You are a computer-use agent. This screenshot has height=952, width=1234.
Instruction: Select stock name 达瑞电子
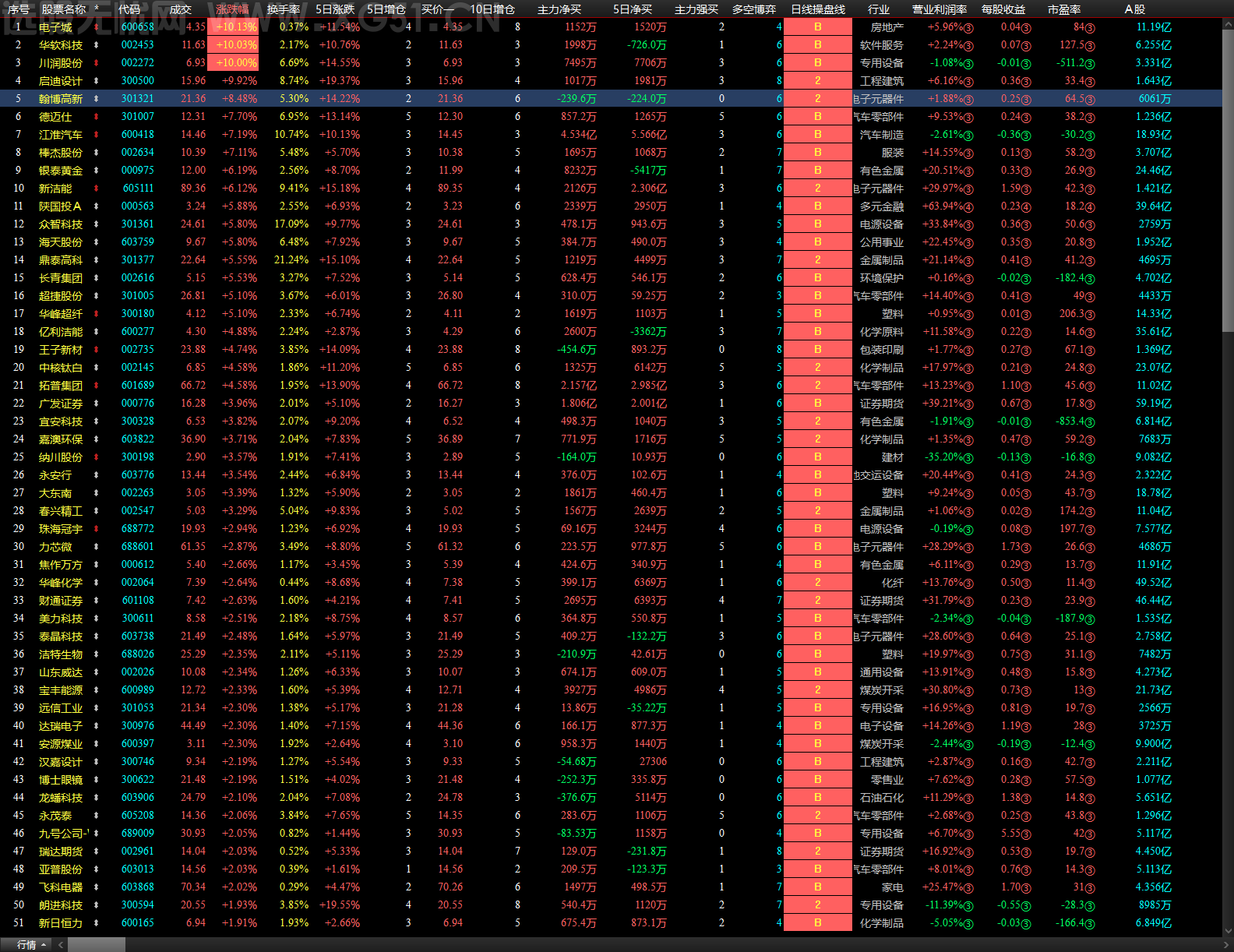(x=61, y=726)
